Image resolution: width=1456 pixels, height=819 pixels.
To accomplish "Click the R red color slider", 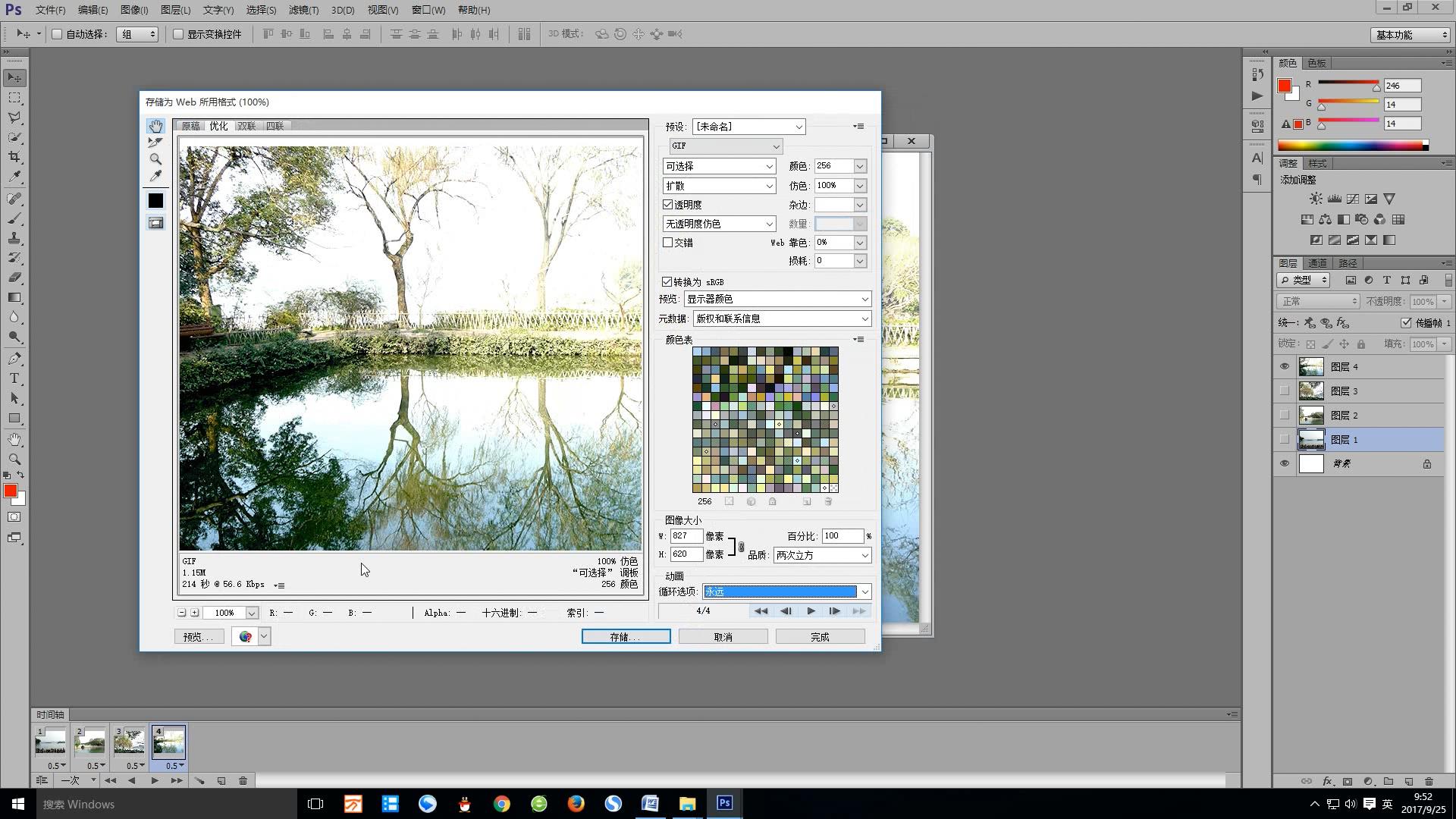I will 1348,83.
